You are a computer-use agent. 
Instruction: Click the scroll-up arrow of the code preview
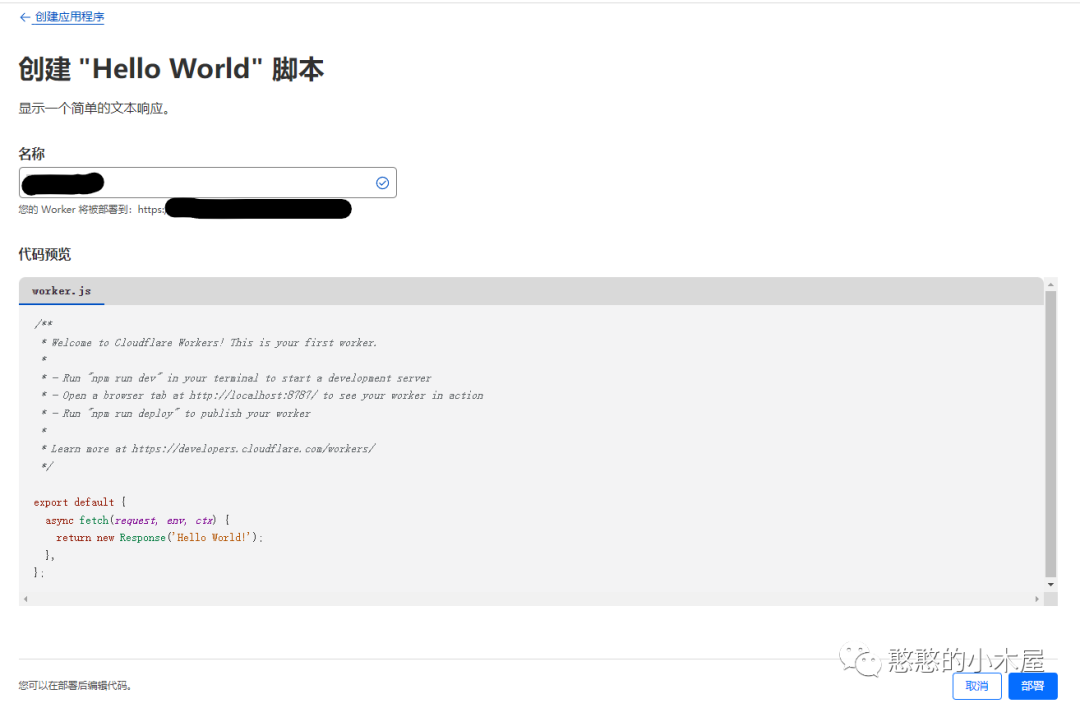point(1050,286)
